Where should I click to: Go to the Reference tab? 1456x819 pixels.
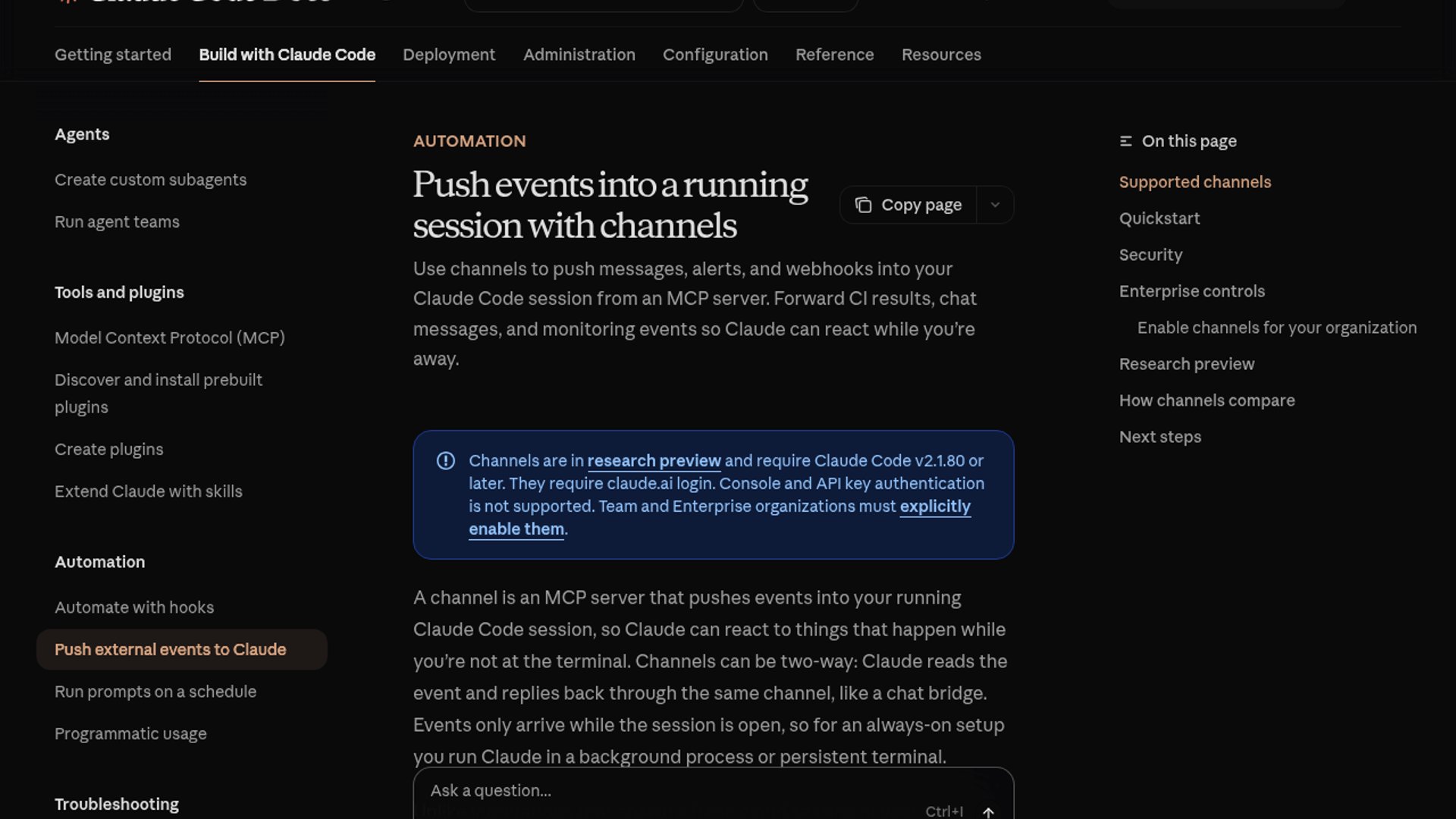834,55
